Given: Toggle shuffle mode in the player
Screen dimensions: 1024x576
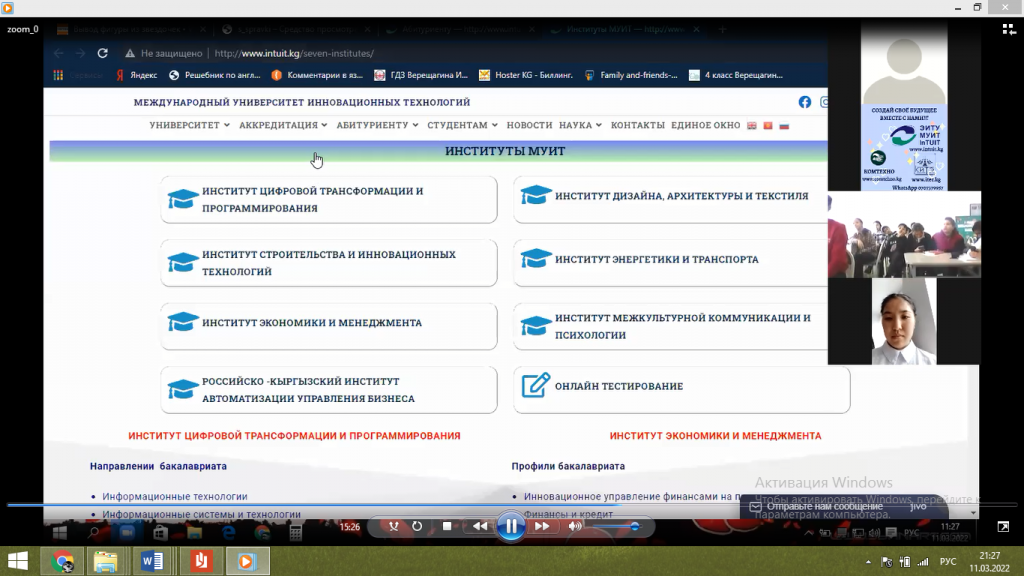Looking at the screenshot, I should [x=393, y=526].
